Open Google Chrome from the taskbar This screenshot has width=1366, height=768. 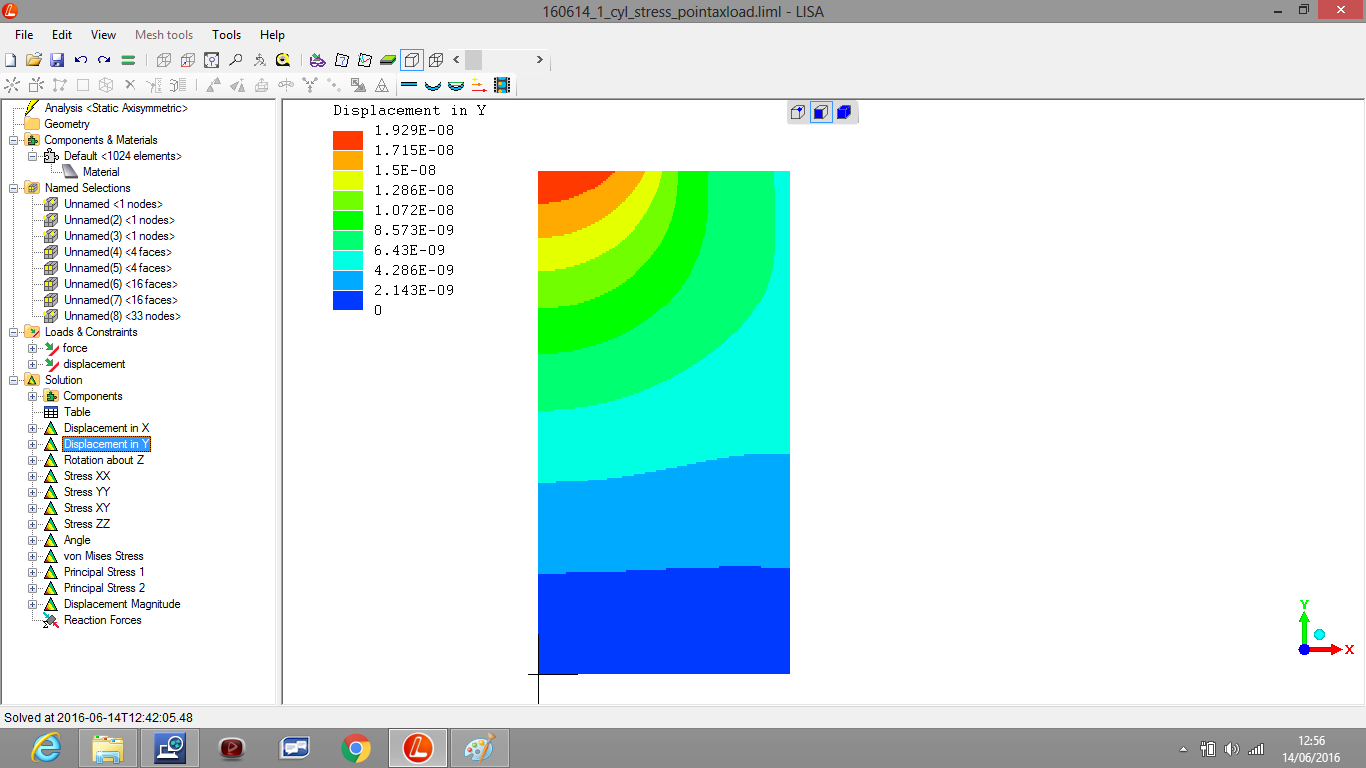[356, 747]
